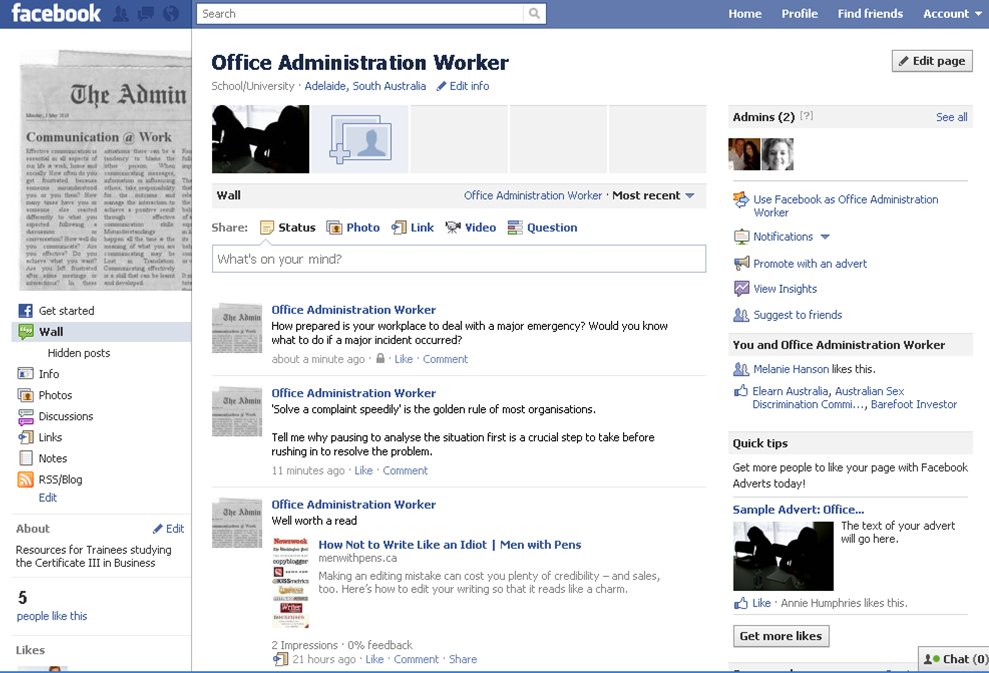Click the thumbs-up icon under Sample Advert
The height and width of the screenshot is (673, 989).
click(x=740, y=603)
